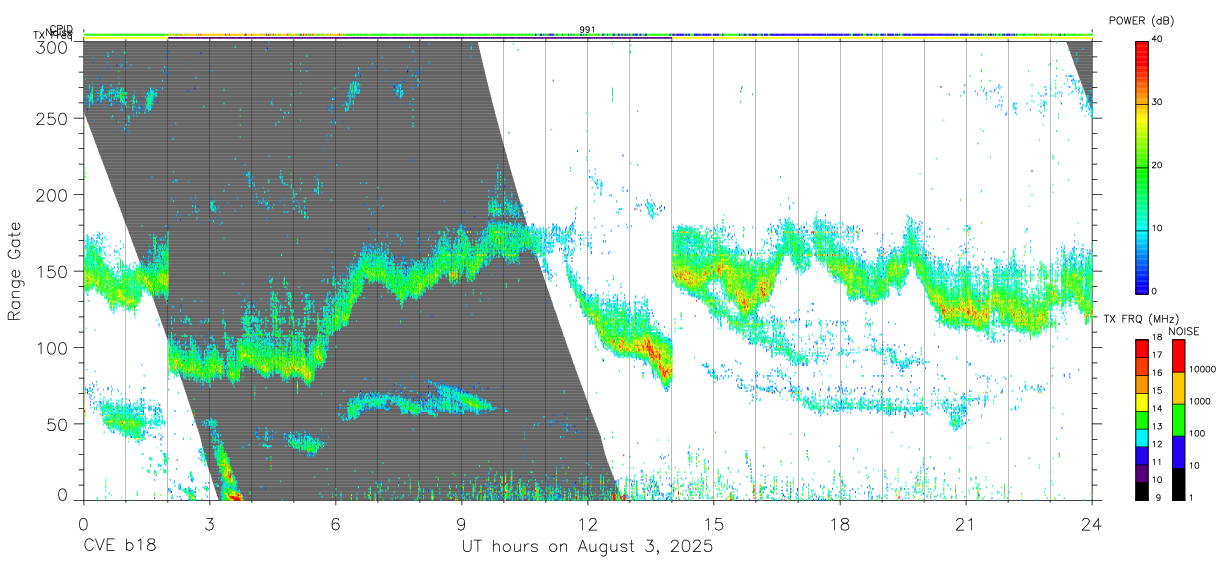1228x567 pixels.
Task: Click the 200 tick on the Range Gate axis
Action: tap(53, 195)
